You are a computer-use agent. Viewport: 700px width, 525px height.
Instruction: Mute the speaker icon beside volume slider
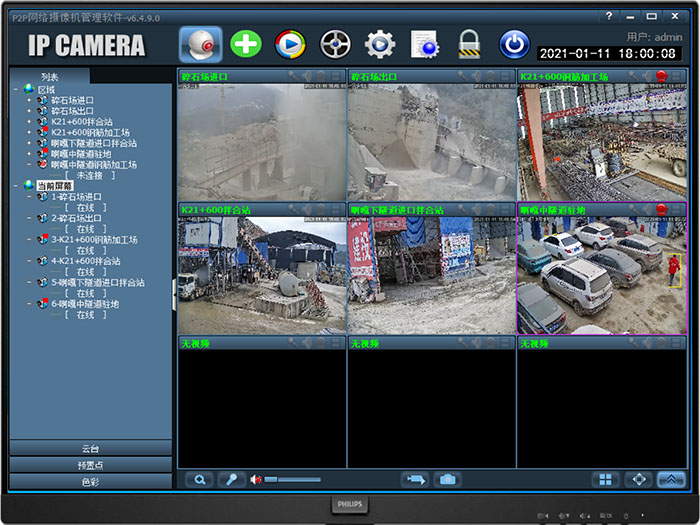(256, 480)
